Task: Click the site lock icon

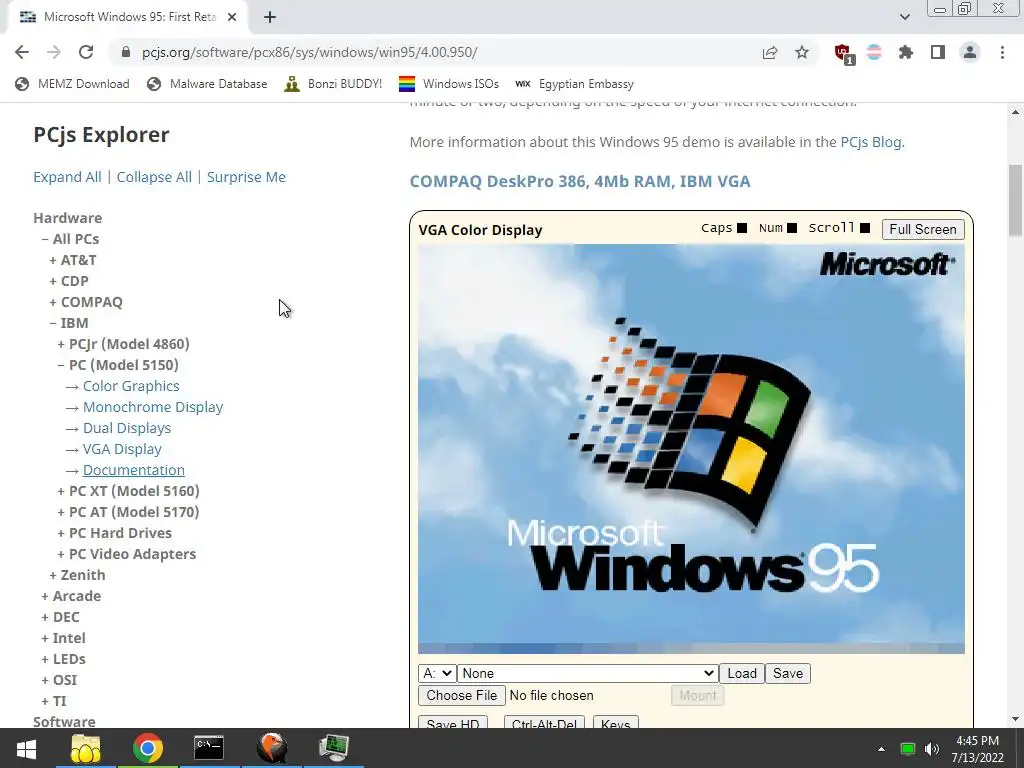Action: click(125, 52)
